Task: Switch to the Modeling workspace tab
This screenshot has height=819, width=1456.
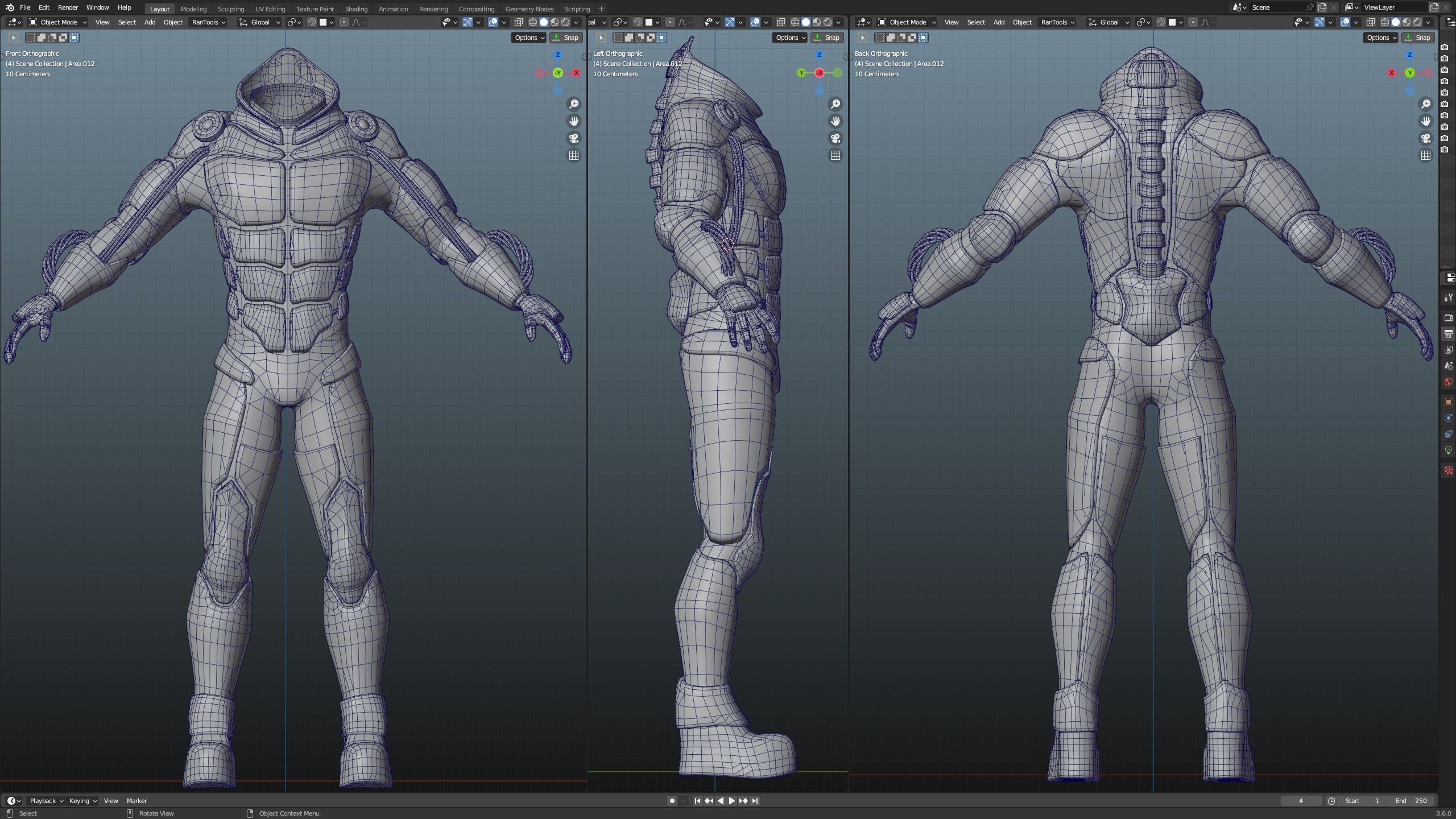Action: pyautogui.click(x=193, y=9)
